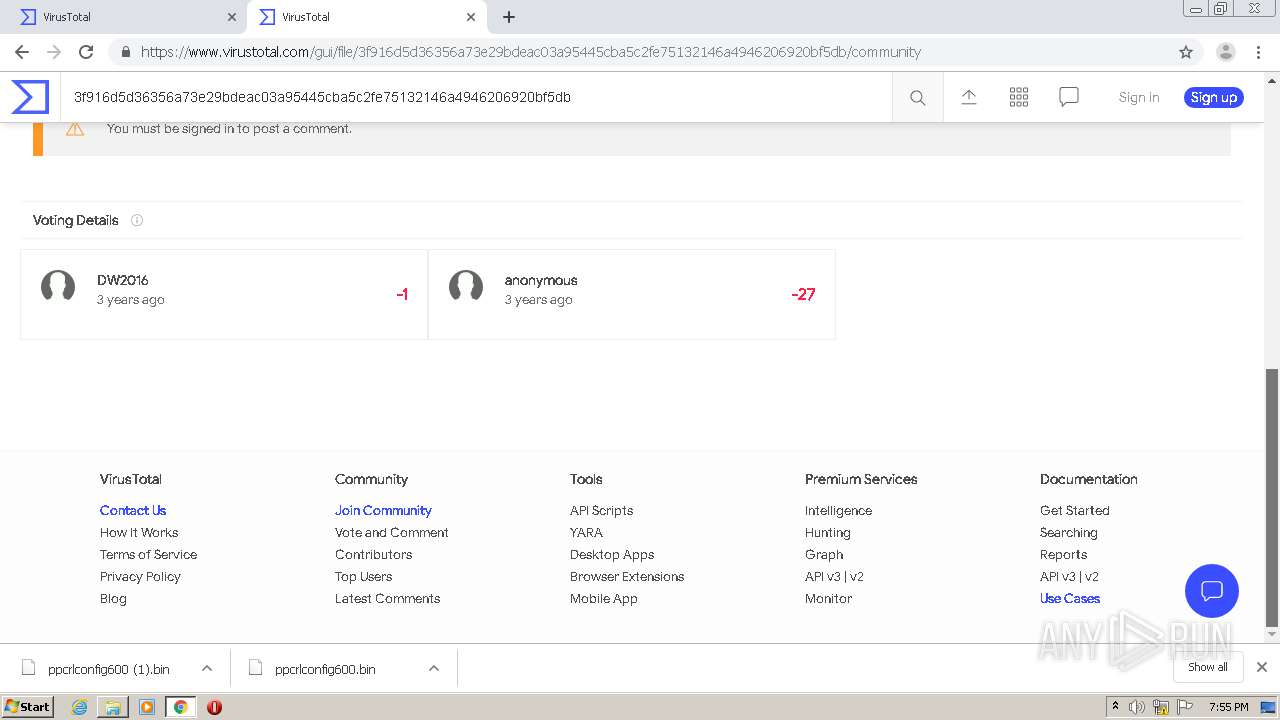Open Use Cases link
Screen dimensions: 1280x720
1069,598
